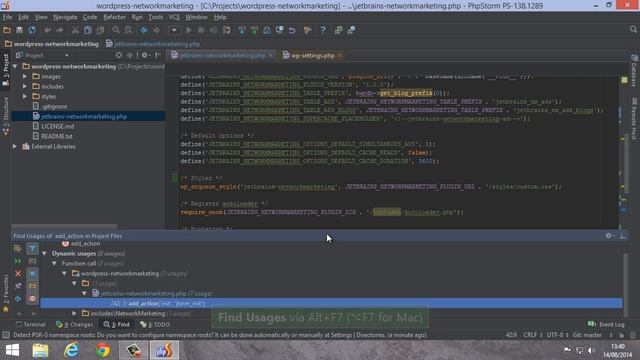Select LICENSE.md in Project tree
Screen dimensions: 640x360
click(58, 127)
